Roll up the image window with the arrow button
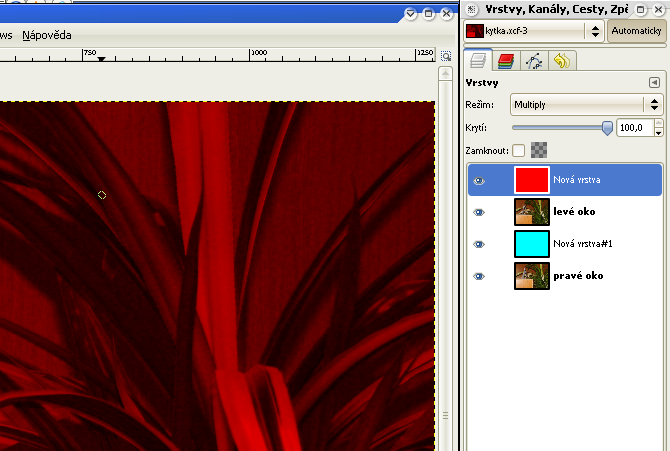Viewport: 670px width, 451px height. (x=410, y=14)
